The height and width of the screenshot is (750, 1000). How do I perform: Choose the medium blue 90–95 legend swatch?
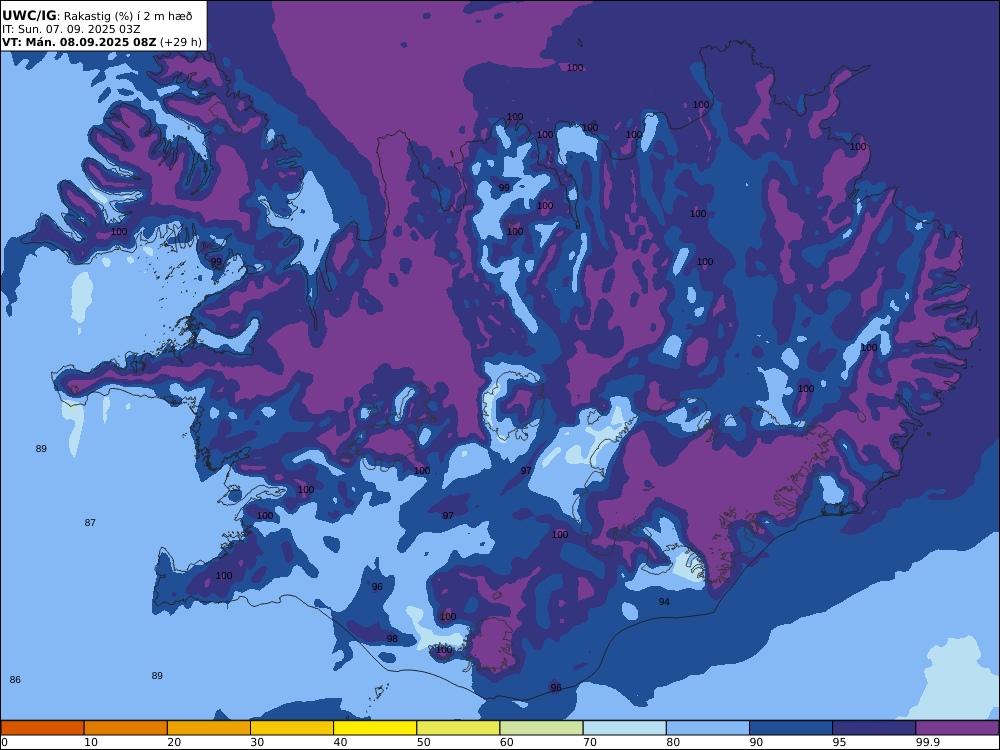[x=791, y=728]
